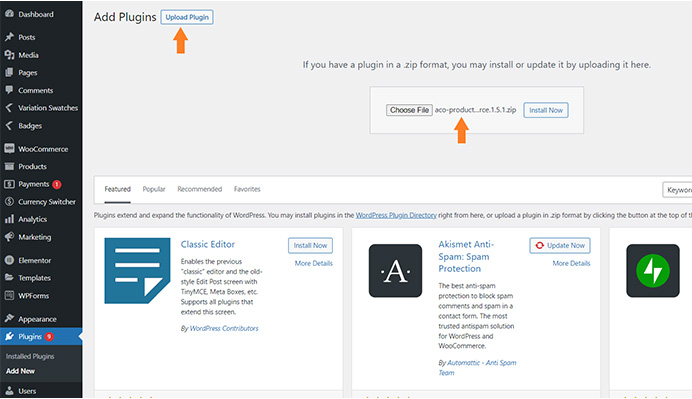Viewport: 692px width, 399px height.
Task: Switch to the Recommended tab
Action: tap(199, 189)
